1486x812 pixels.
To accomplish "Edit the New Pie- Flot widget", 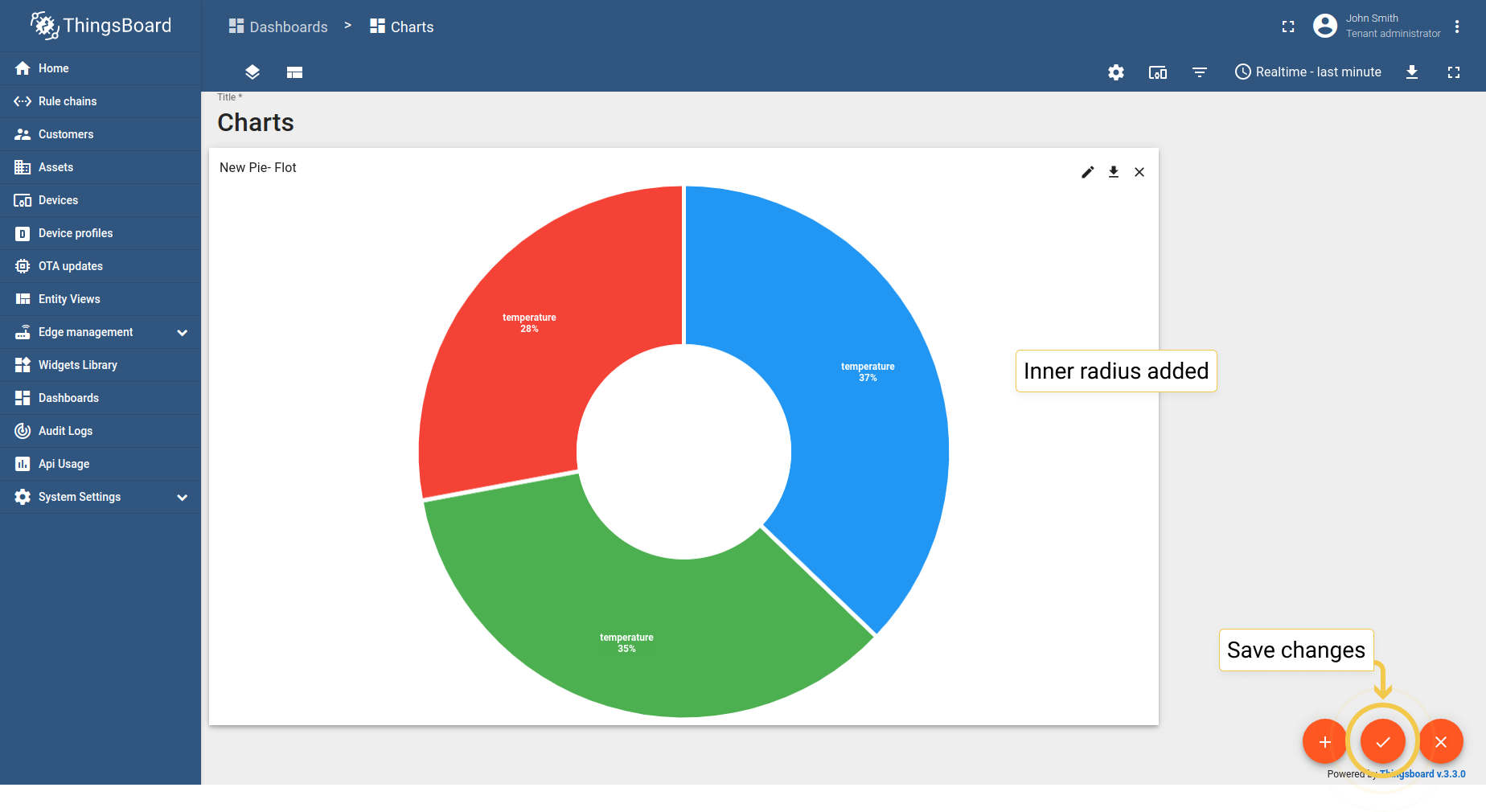I will coord(1087,172).
